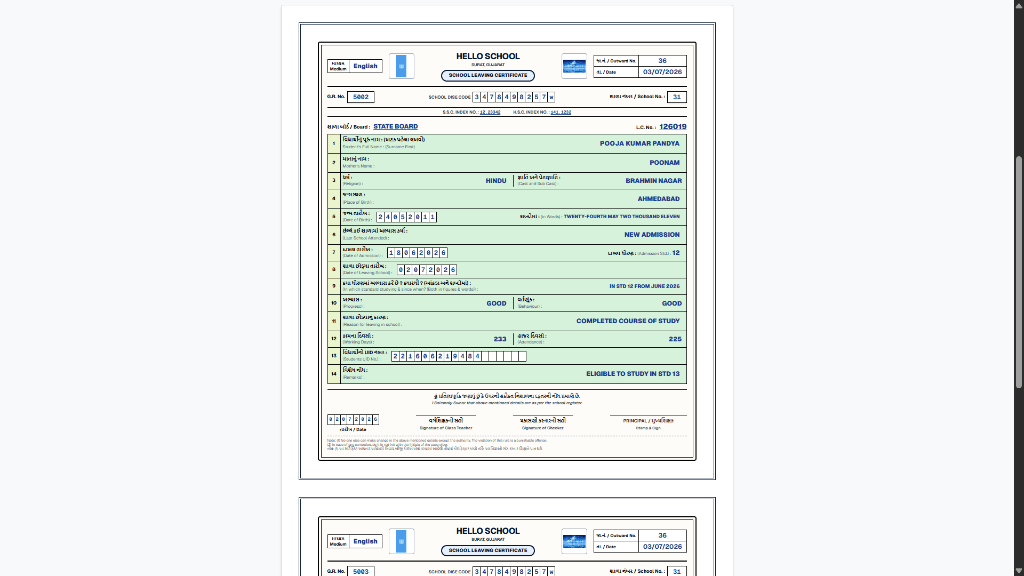Click the HELLO SCHOOL heading on certificate 5002
This screenshot has width=1024, height=576.
(x=488, y=56)
